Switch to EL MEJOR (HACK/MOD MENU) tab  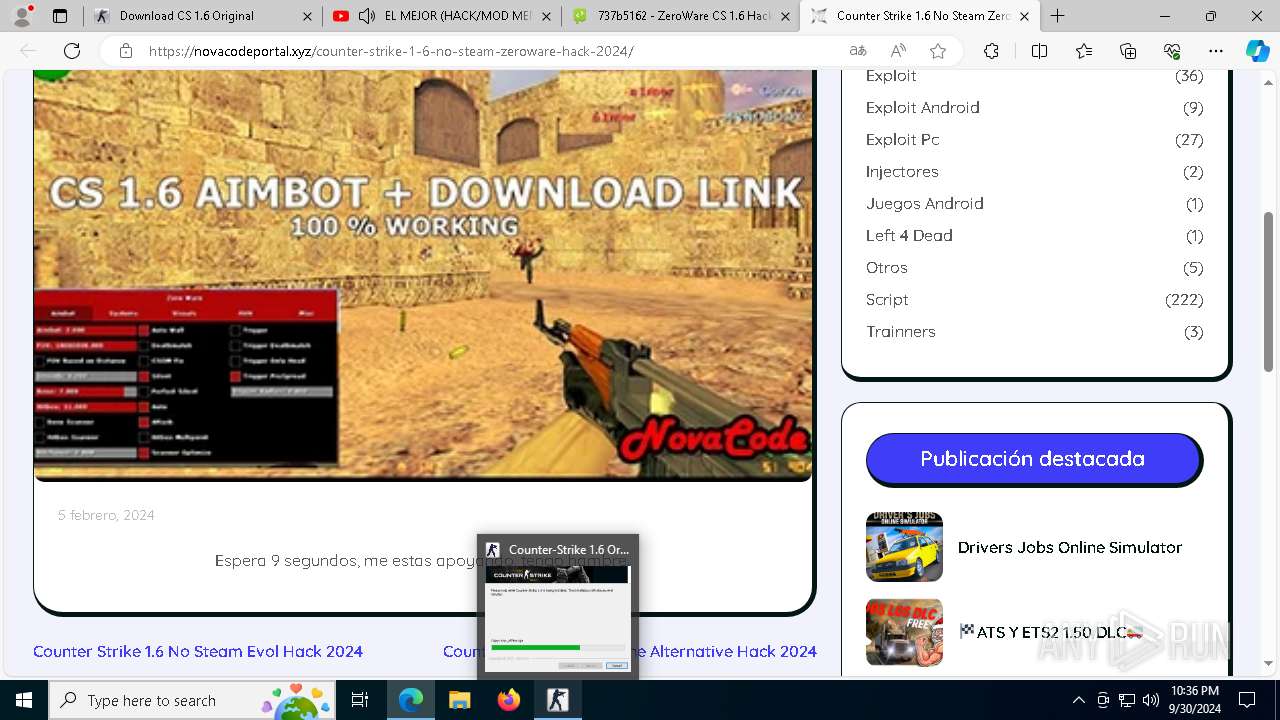[x=441, y=16]
